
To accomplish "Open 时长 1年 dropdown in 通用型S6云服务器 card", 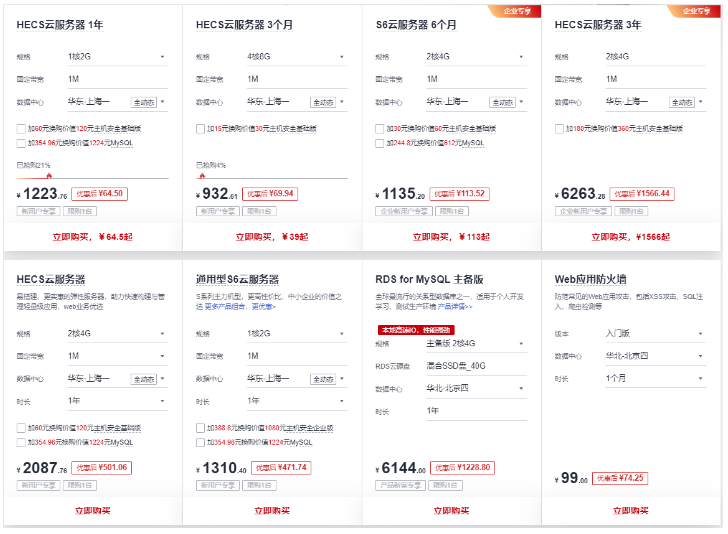I will 297,401.
